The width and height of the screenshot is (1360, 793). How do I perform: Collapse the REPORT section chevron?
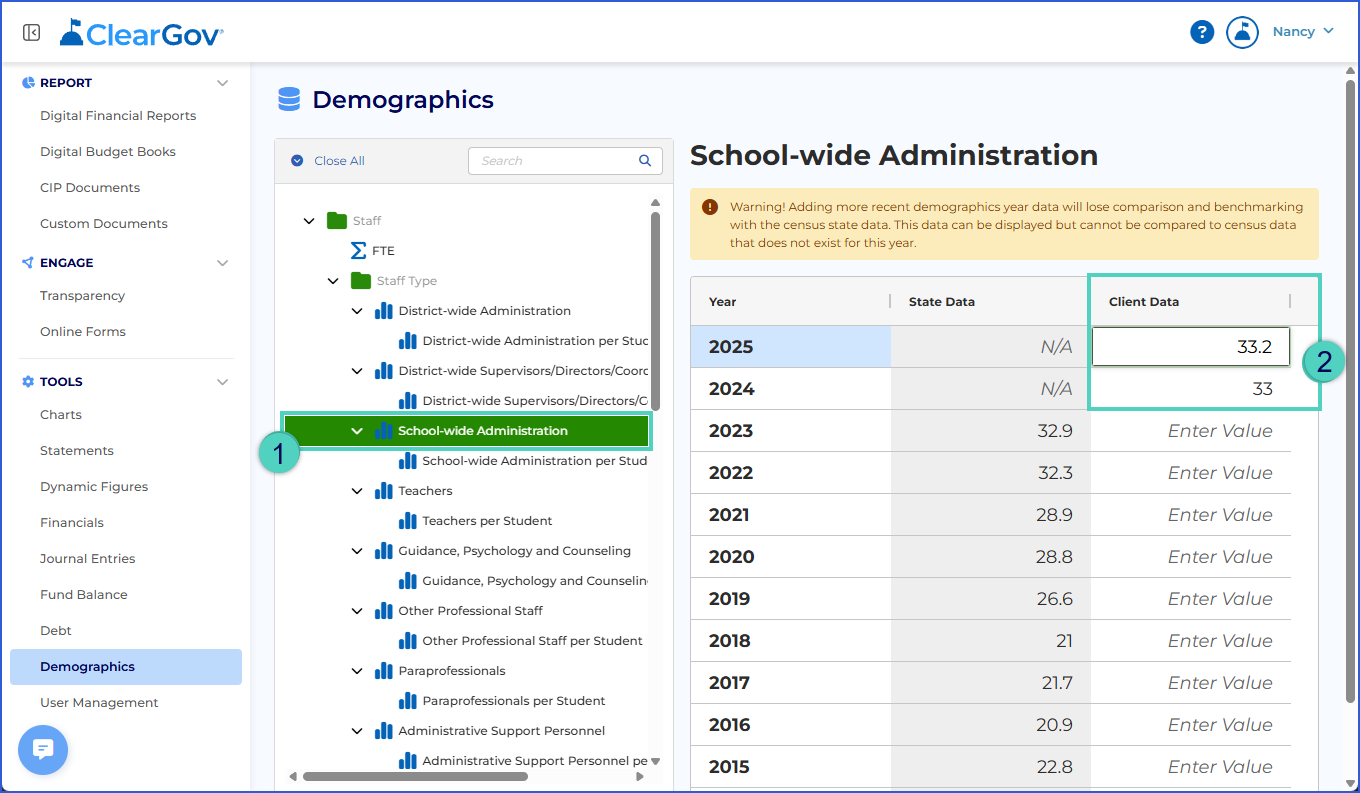[x=222, y=83]
